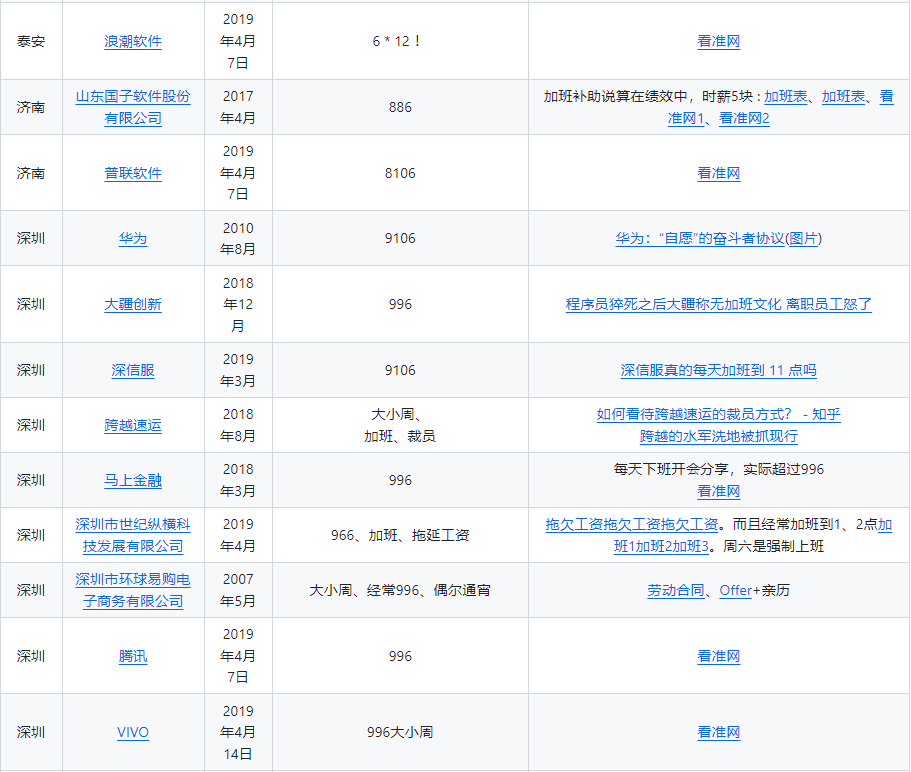Select date 2018年8月 in 跨越速运 row
Screen dimensions: 911x772
coord(238,425)
